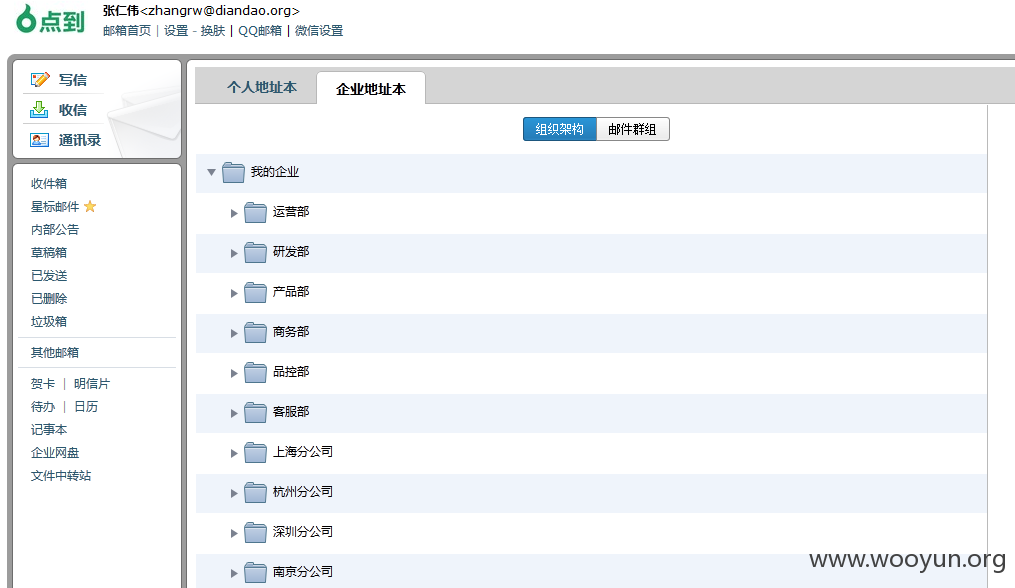The image size is (1015, 588).
Task: Expand the 上海分公司 branch arrow
Action: pyautogui.click(x=234, y=453)
